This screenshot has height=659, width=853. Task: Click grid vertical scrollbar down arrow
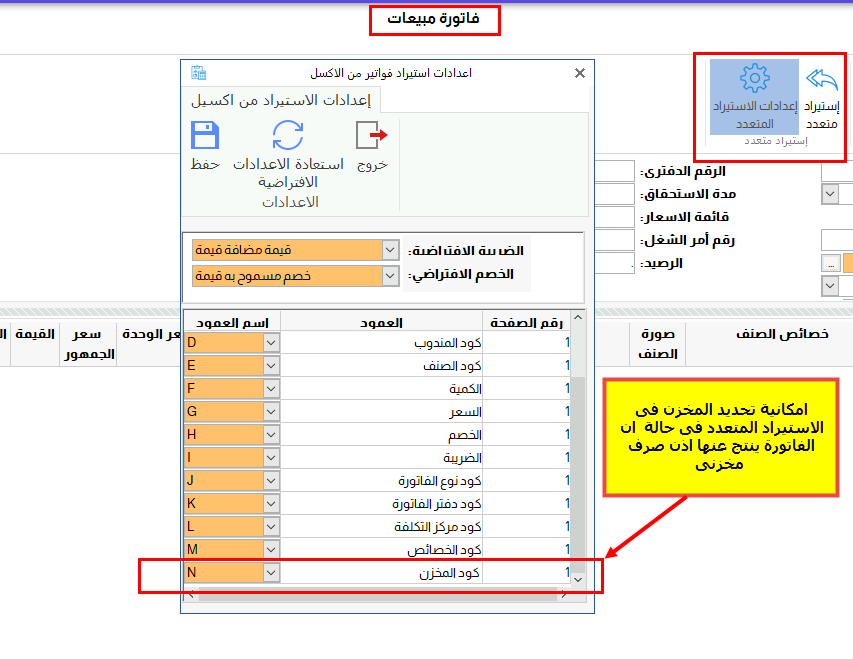[578, 580]
